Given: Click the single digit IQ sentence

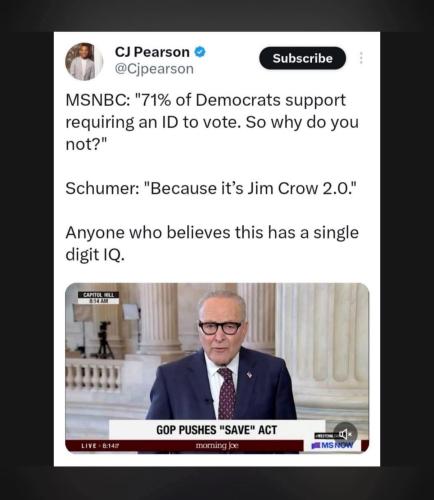Looking at the screenshot, I should click(212, 243).
